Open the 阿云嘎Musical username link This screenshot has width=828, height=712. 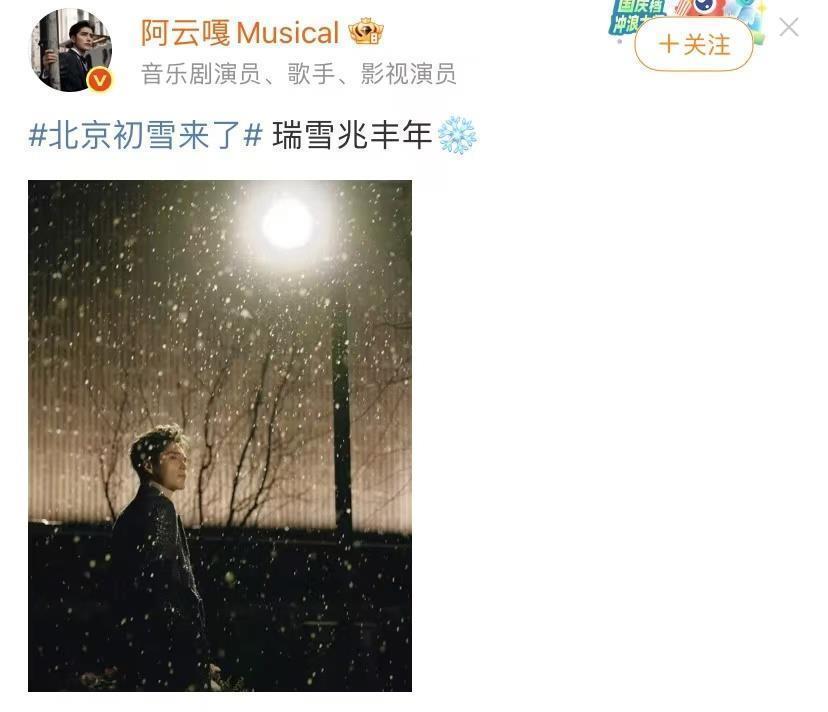click(240, 33)
